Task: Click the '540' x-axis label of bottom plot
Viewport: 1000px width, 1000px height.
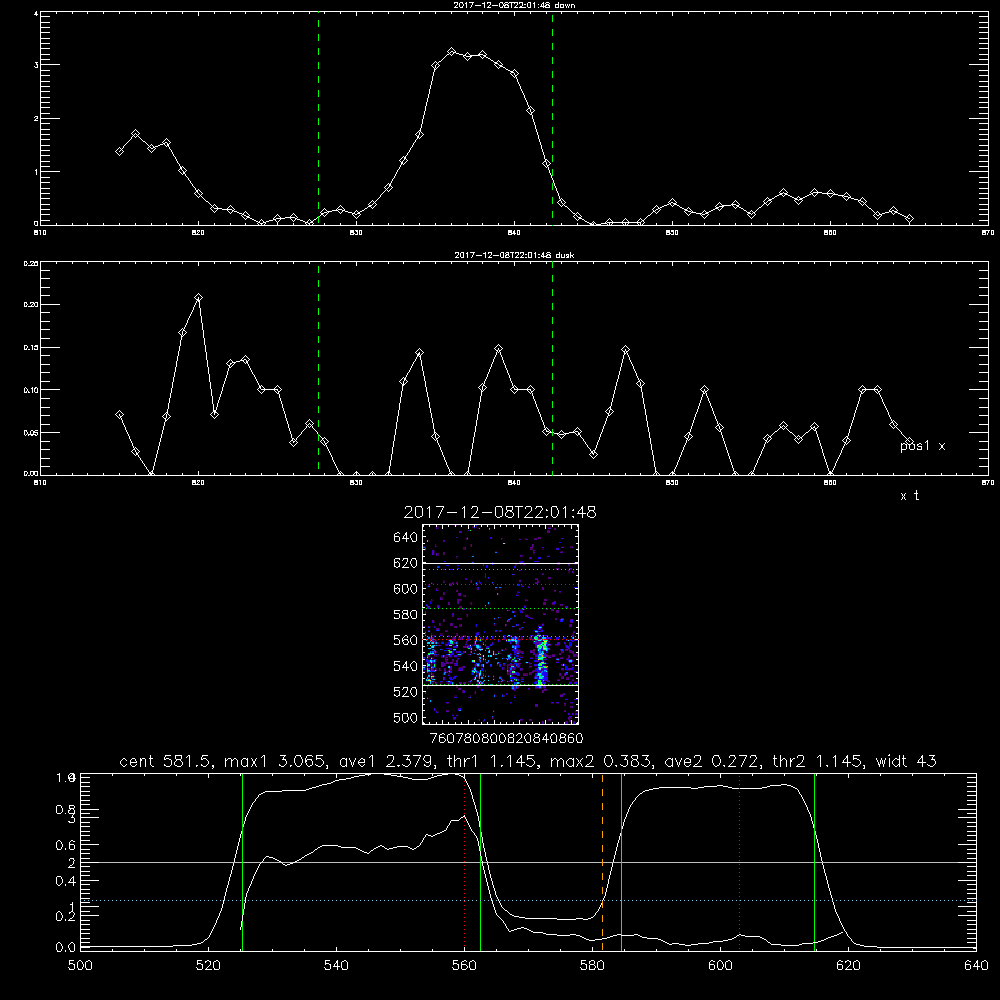Action: tap(336, 965)
